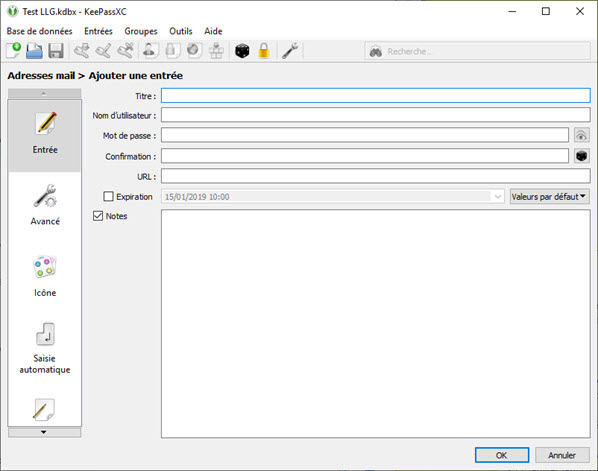Open the Outils menu

(x=181, y=31)
